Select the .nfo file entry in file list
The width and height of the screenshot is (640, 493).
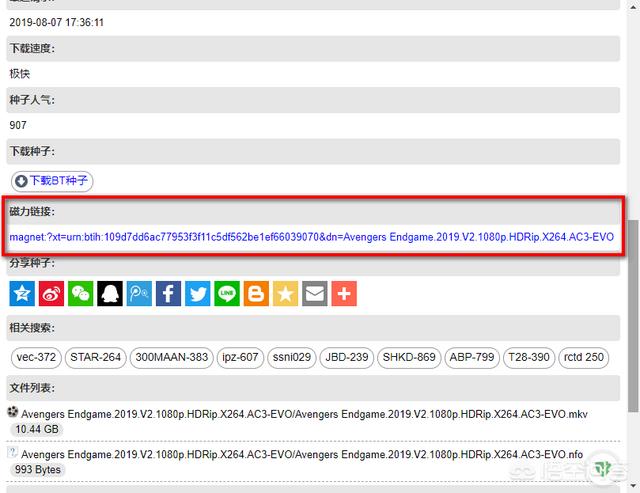pyautogui.click(x=302, y=455)
